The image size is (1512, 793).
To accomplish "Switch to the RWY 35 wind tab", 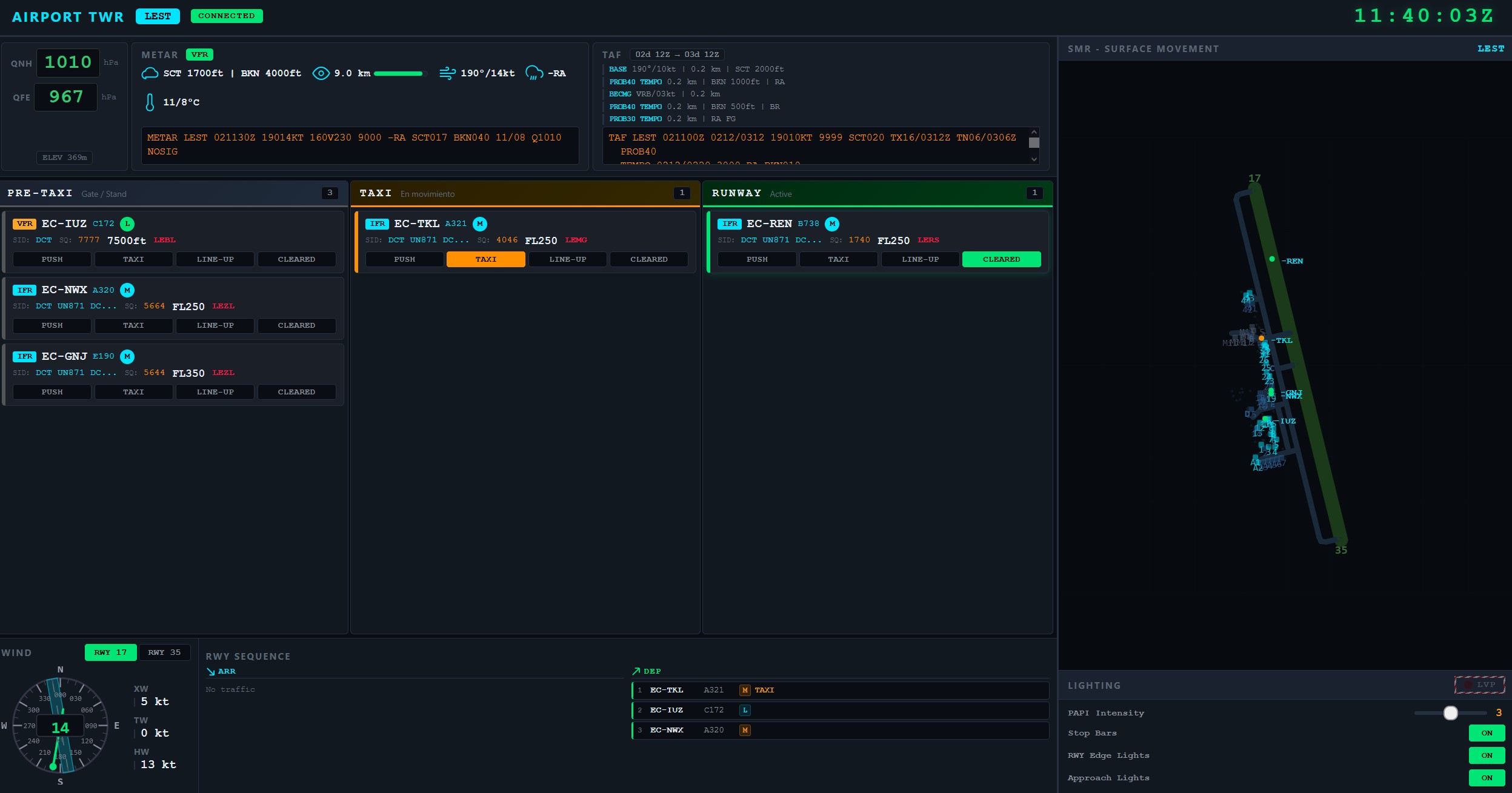I will click(164, 652).
